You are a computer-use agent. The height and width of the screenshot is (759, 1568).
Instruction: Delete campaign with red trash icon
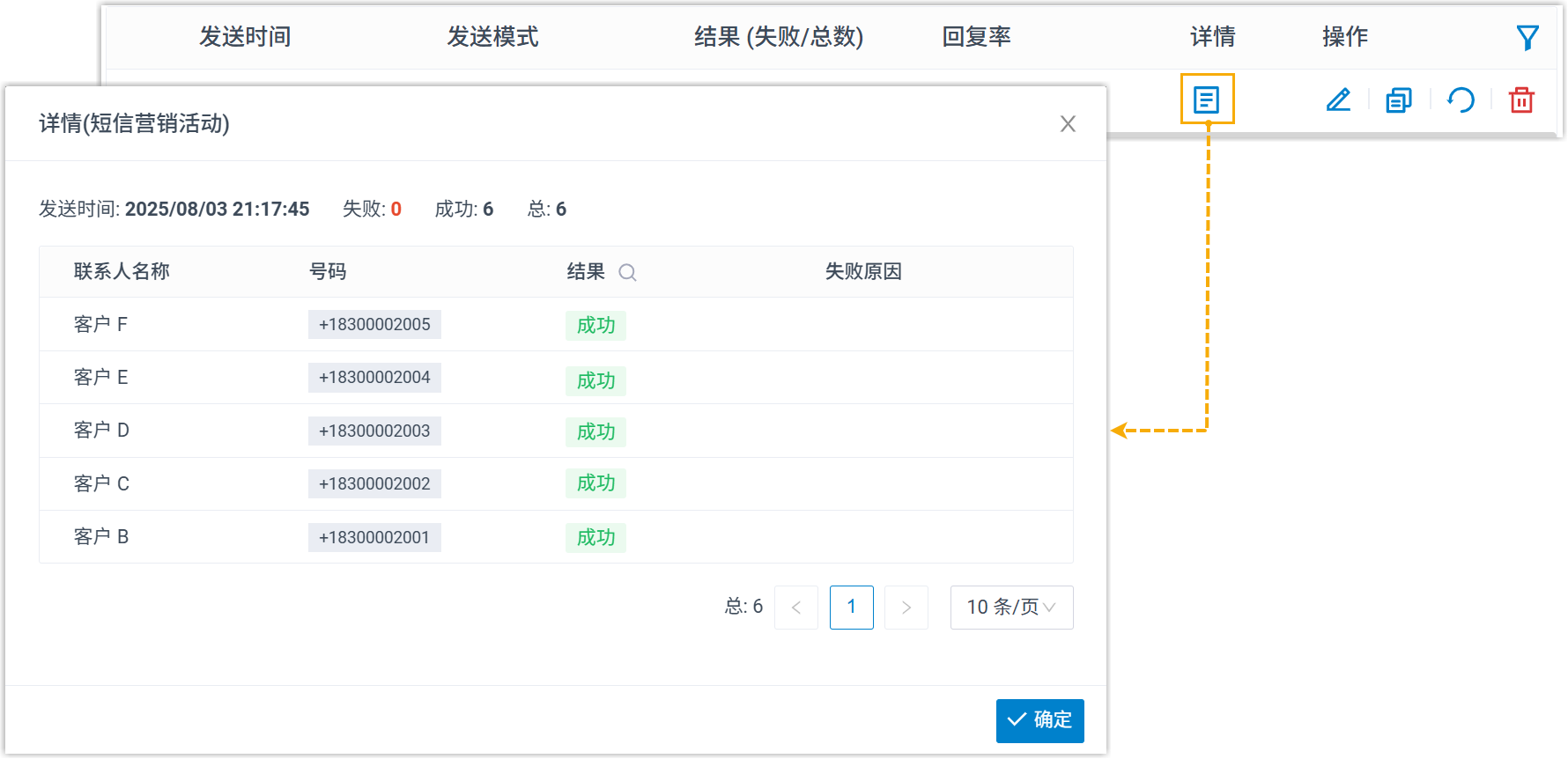pyautogui.click(x=1521, y=99)
